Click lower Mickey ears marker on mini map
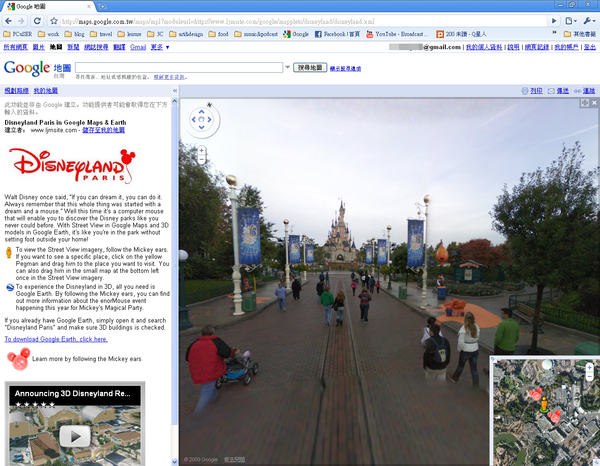The height and width of the screenshot is (466, 600). pos(554,416)
